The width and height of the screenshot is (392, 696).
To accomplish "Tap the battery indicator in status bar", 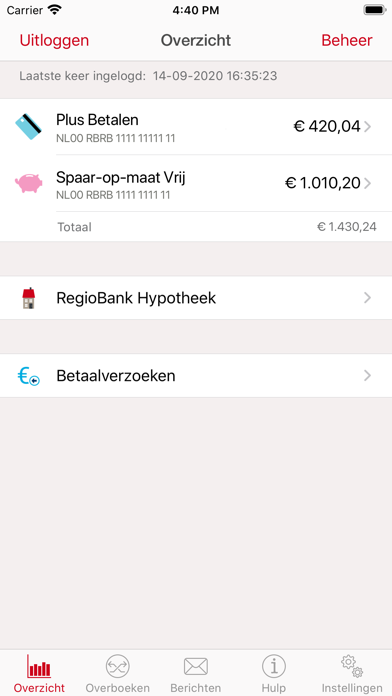I will tap(375, 10).
